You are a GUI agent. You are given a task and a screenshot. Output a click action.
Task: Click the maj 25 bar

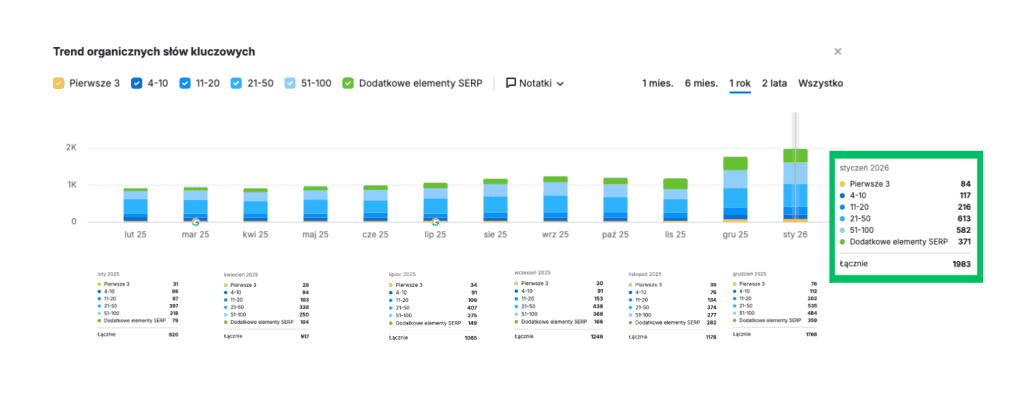[315, 204]
